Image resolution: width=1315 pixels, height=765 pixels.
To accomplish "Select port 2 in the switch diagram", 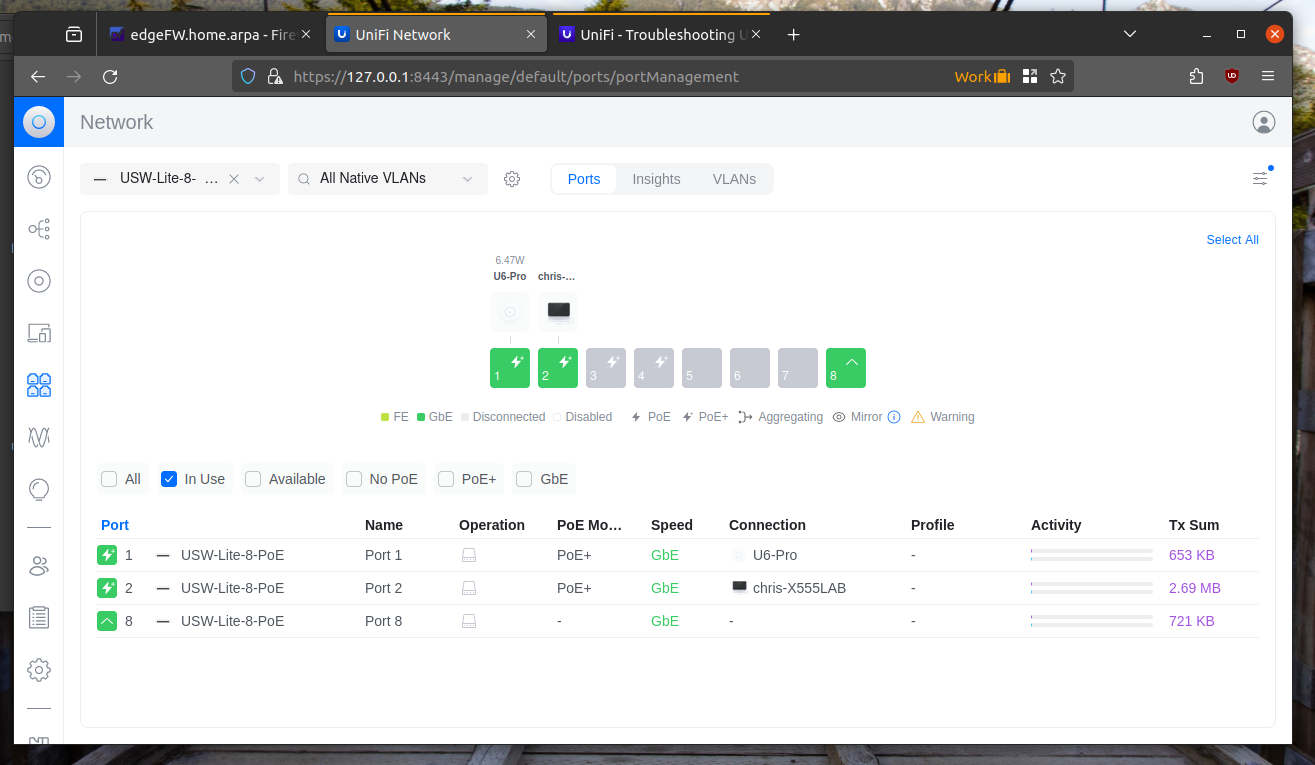I will click(558, 368).
